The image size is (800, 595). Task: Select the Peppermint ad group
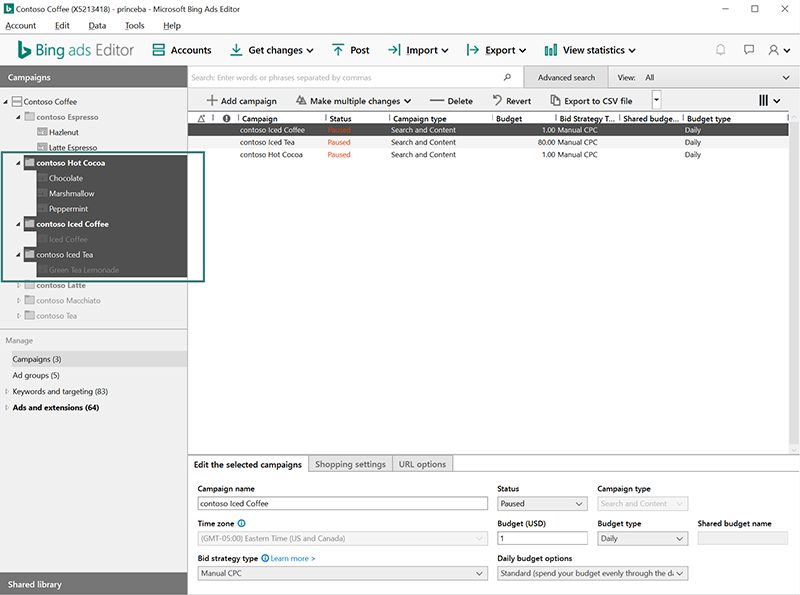pyautogui.click(x=68, y=209)
